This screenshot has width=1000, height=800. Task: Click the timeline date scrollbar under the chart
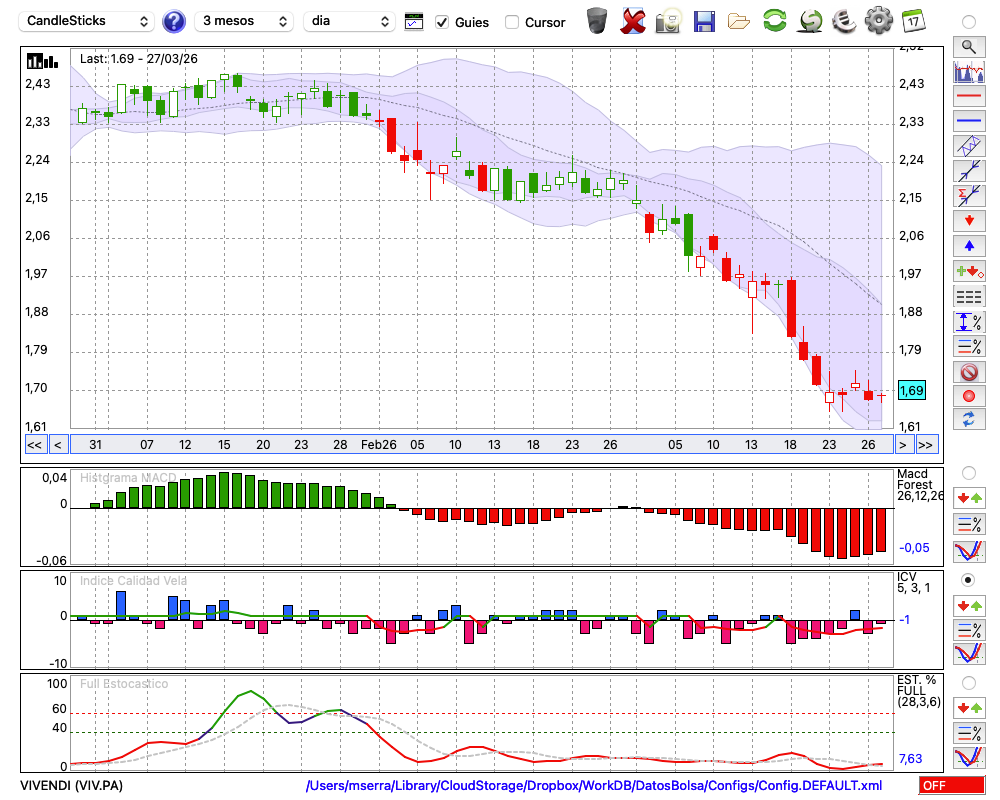[x=480, y=444]
